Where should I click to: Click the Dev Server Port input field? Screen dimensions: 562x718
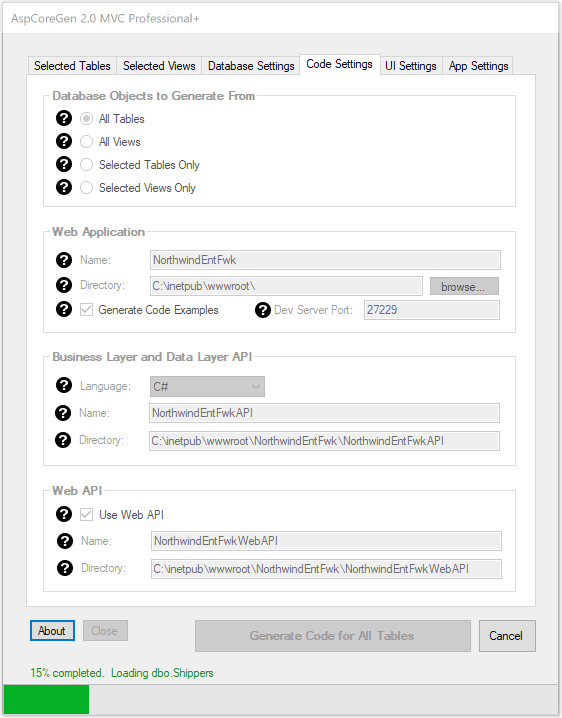pyautogui.click(x=431, y=310)
